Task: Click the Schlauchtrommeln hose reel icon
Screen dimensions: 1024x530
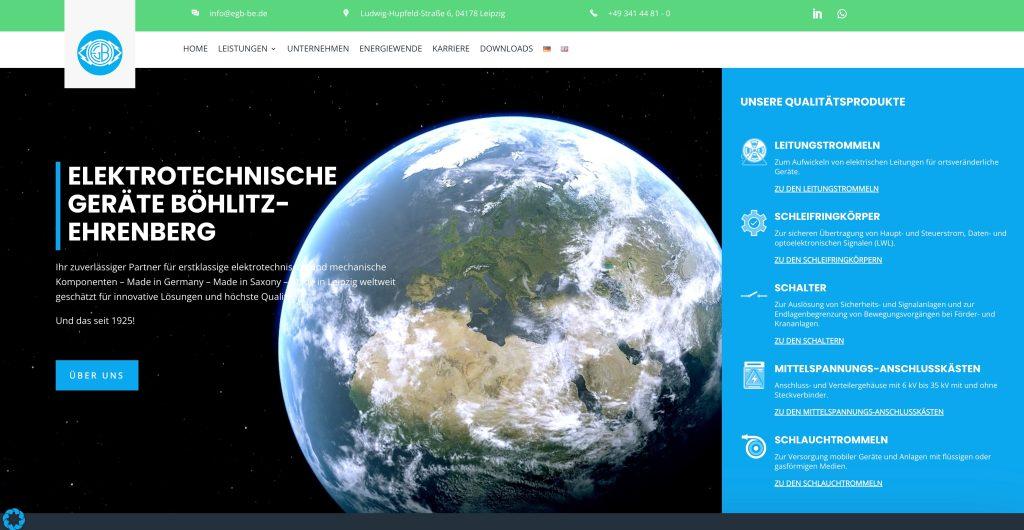Action: click(753, 446)
